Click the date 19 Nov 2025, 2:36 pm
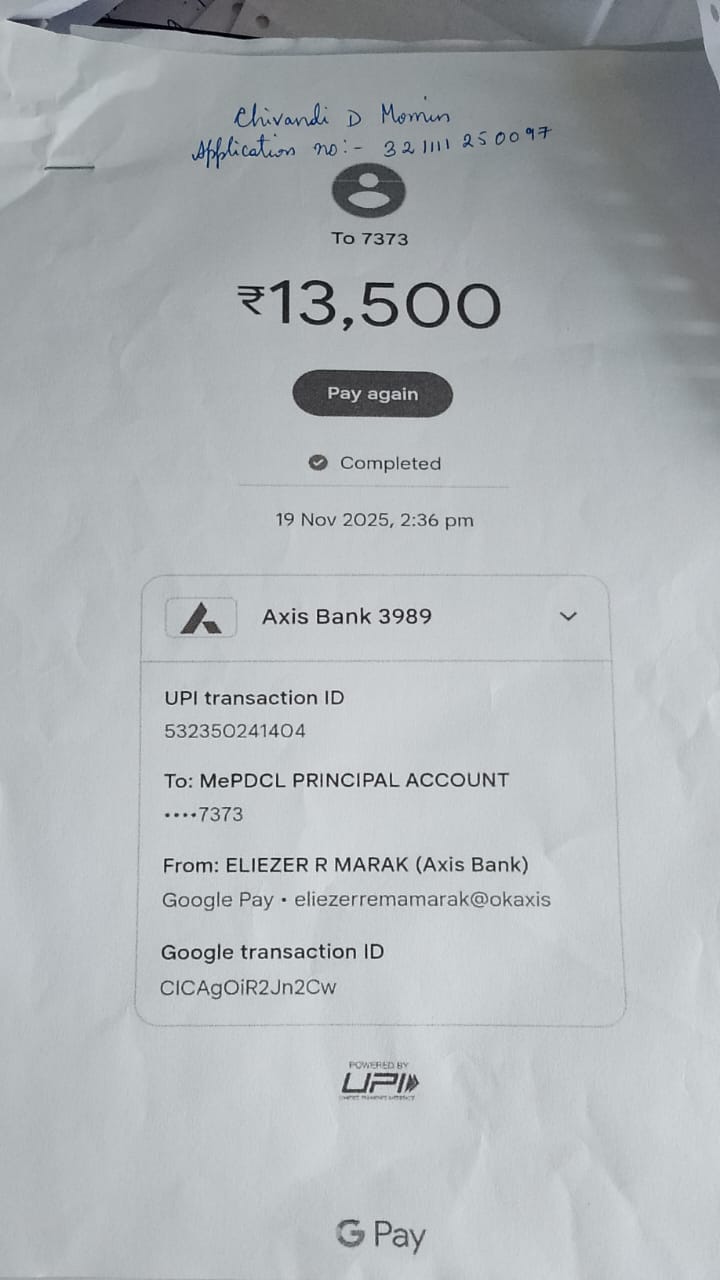 click(x=374, y=520)
